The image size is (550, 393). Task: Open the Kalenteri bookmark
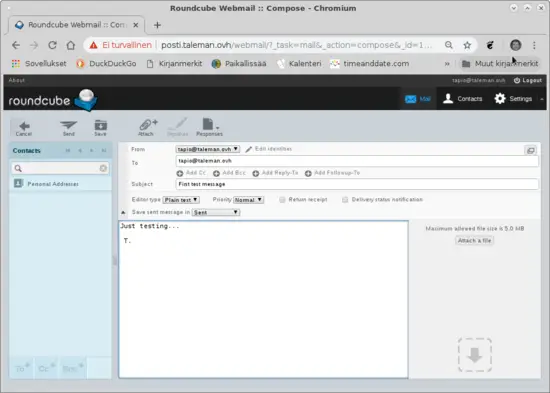(299, 64)
